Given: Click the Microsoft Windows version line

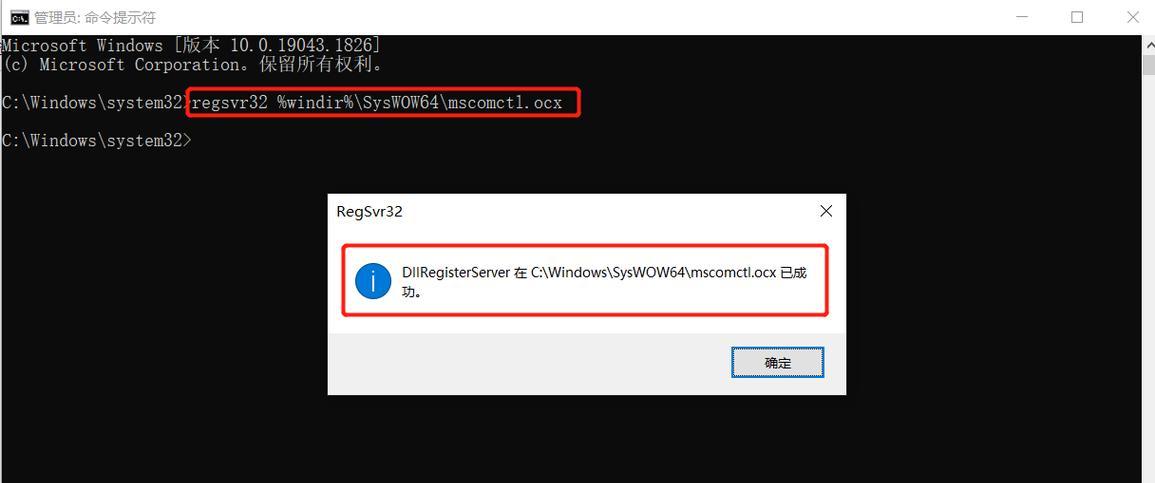Looking at the screenshot, I should click(x=191, y=46).
